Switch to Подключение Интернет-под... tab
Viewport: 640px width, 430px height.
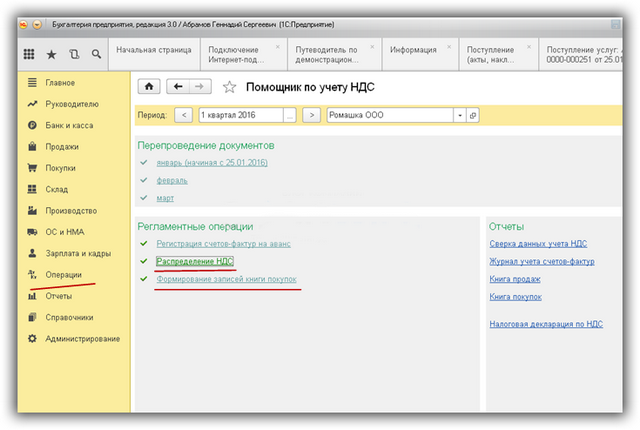click(244, 54)
